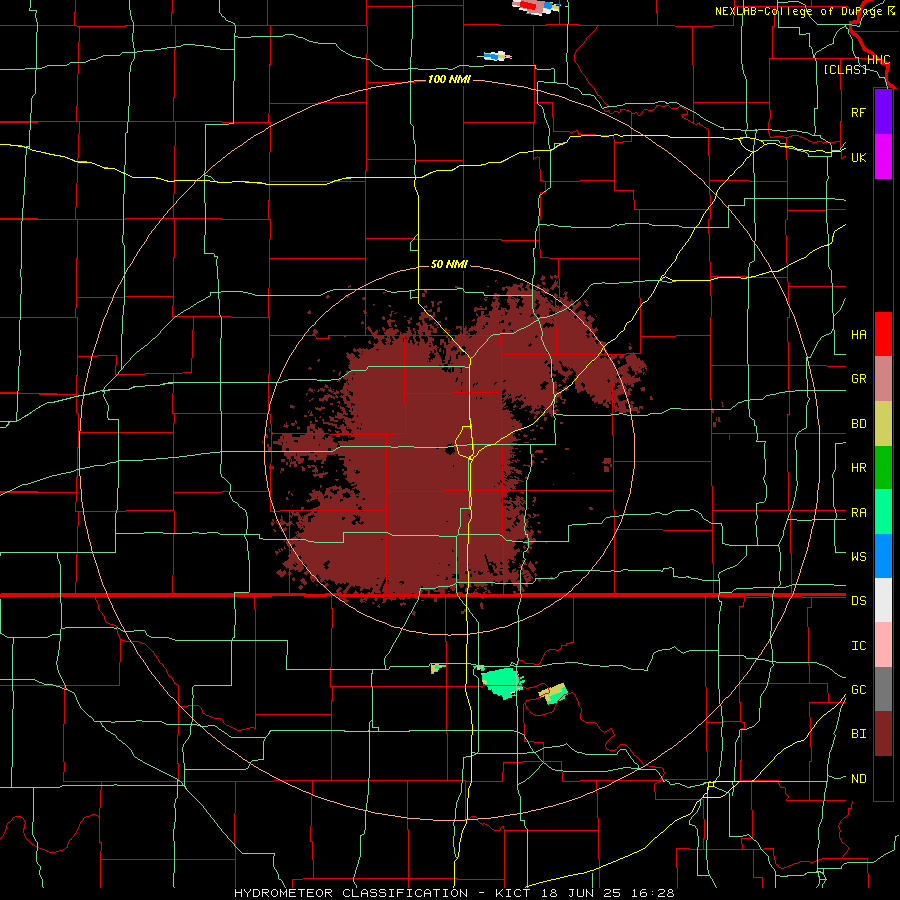
Task: Click the KICT radar site identifier
Action: click(x=514, y=893)
